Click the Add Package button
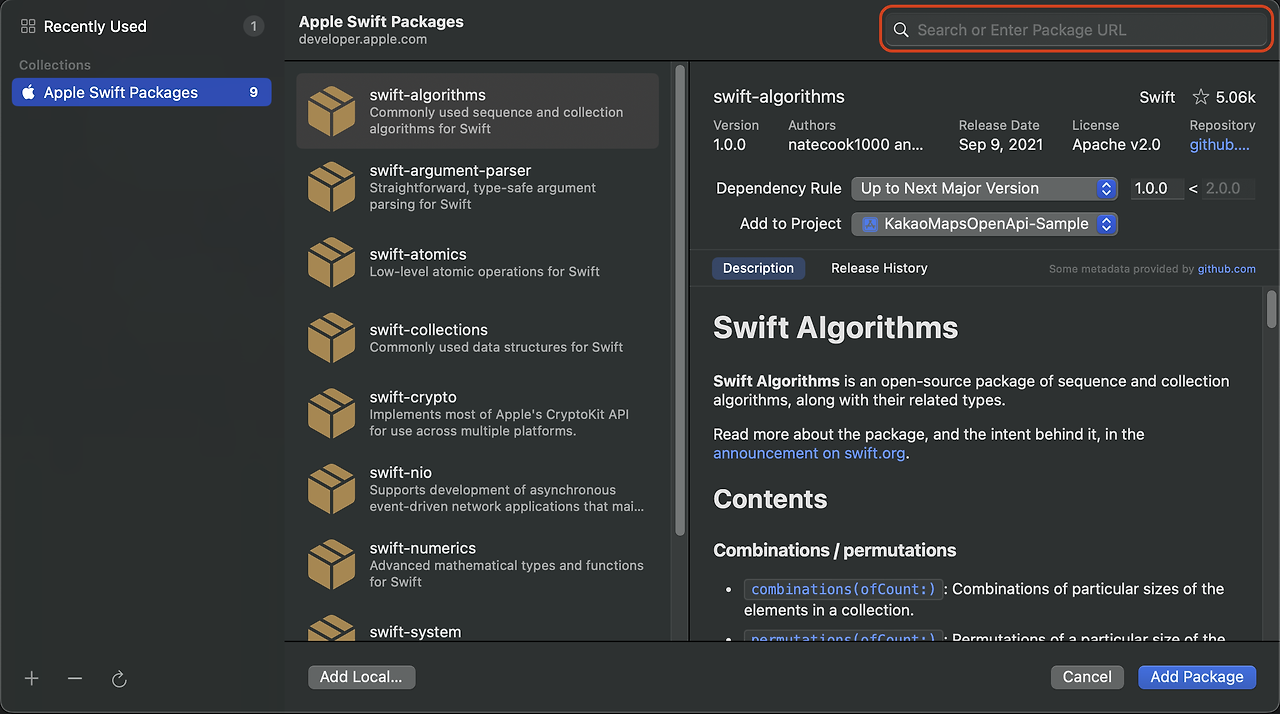This screenshot has width=1280, height=714. tap(1196, 677)
